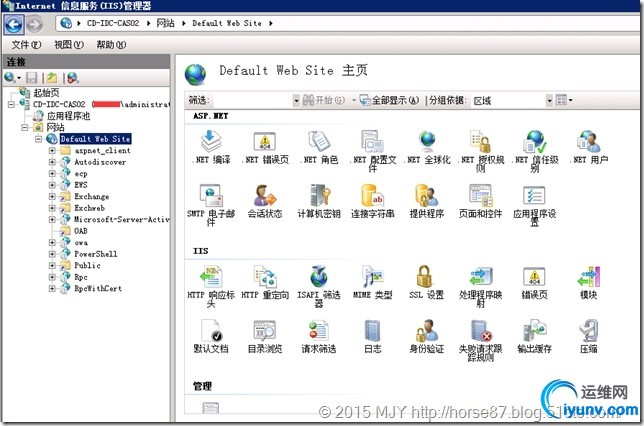The image size is (644, 426).
Task: Expand the EWS tree node
Action: pyautogui.click(x=52, y=185)
